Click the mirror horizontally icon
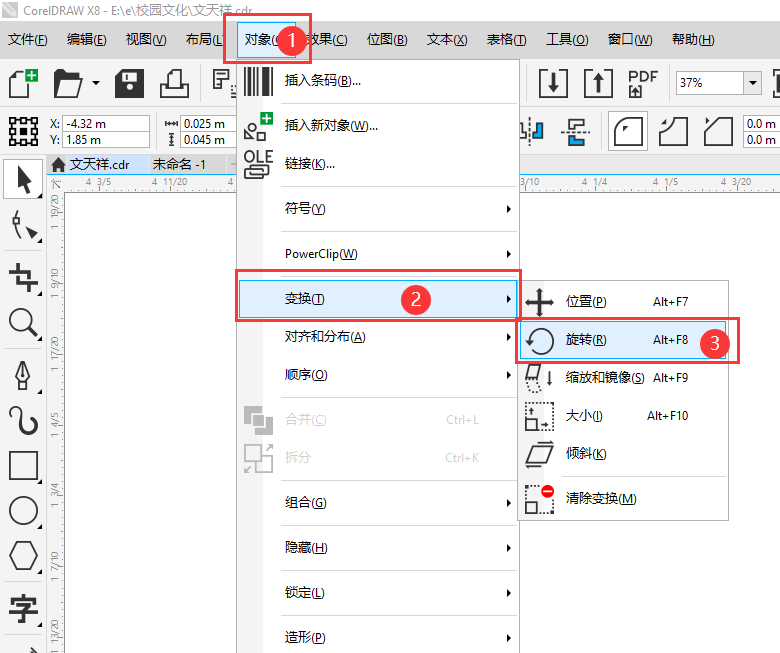 click(531, 131)
